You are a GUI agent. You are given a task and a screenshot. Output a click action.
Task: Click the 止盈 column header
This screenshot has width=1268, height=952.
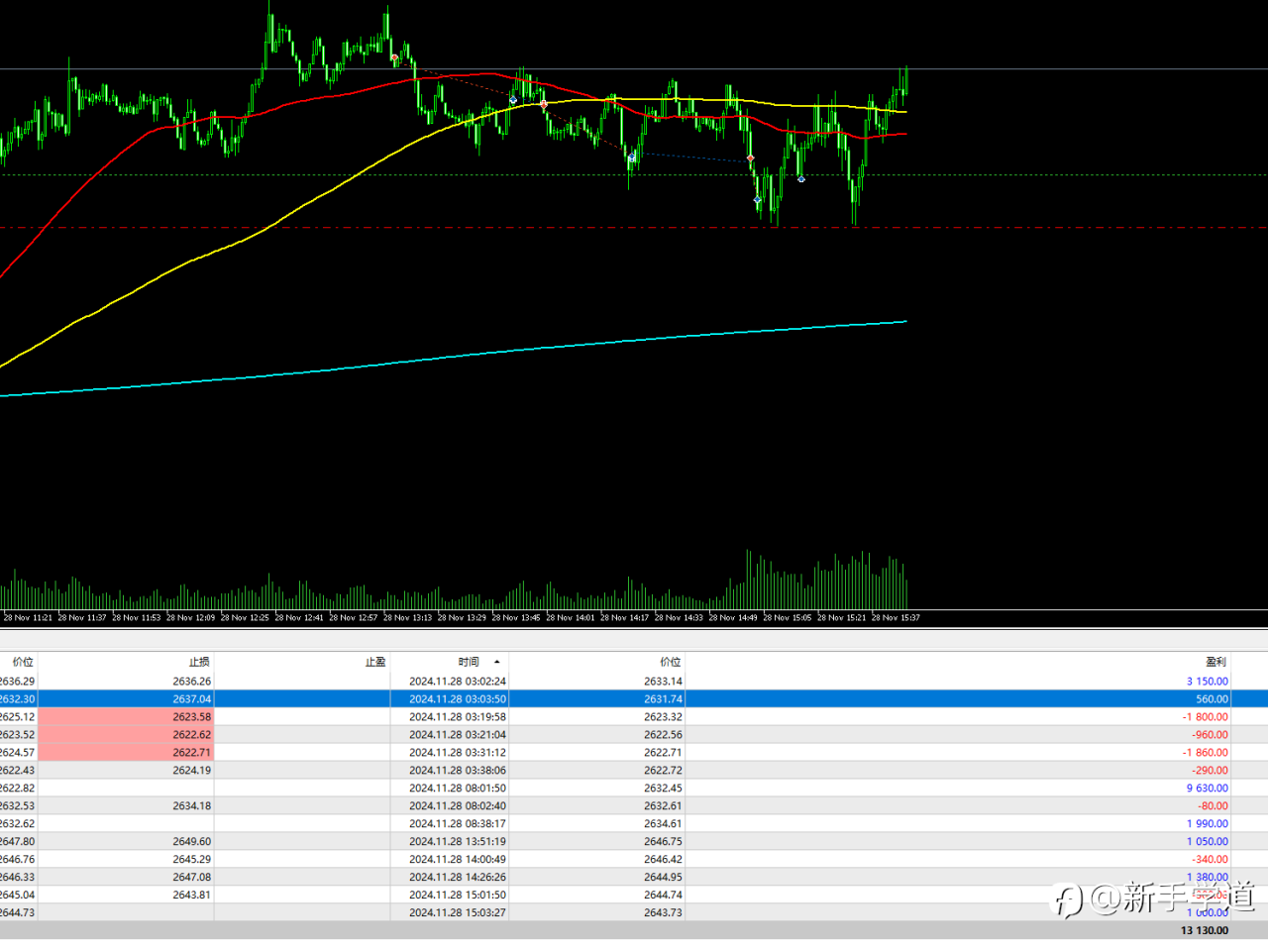coord(375,662)
